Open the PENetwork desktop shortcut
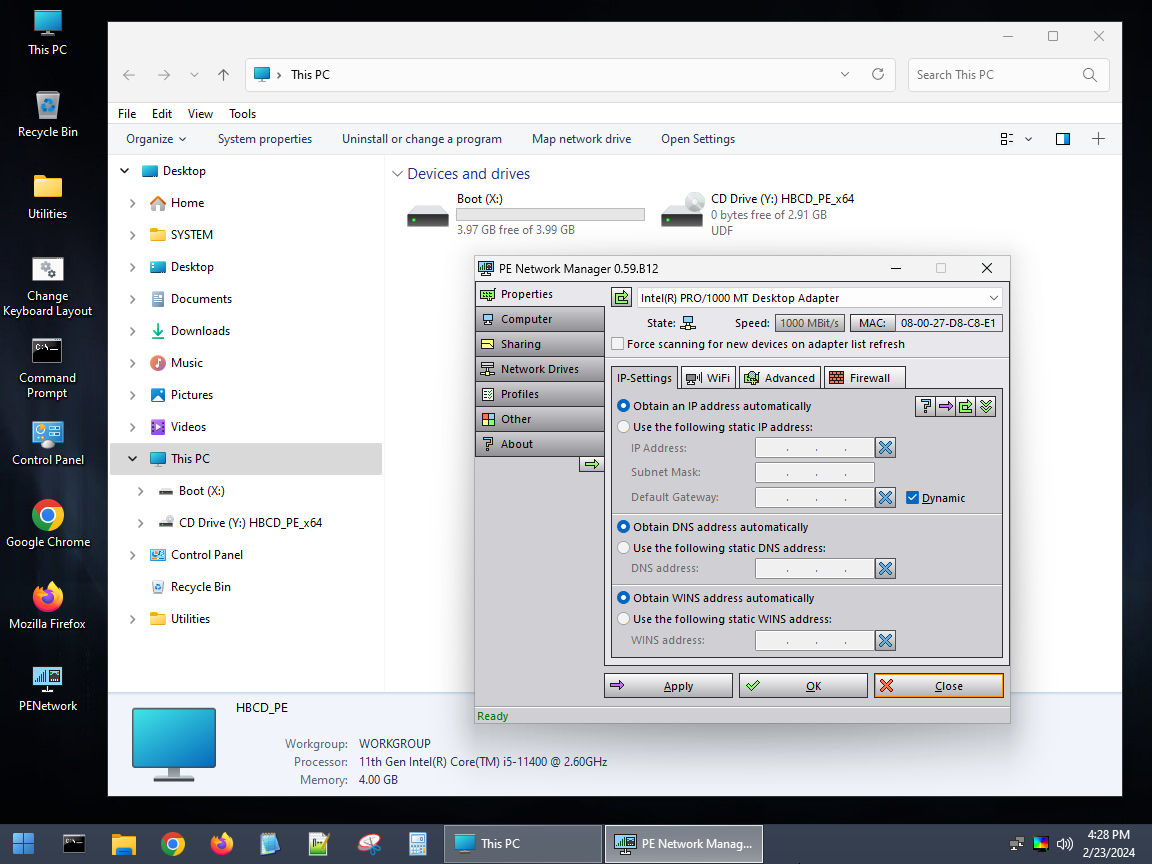 pos(48,688)
